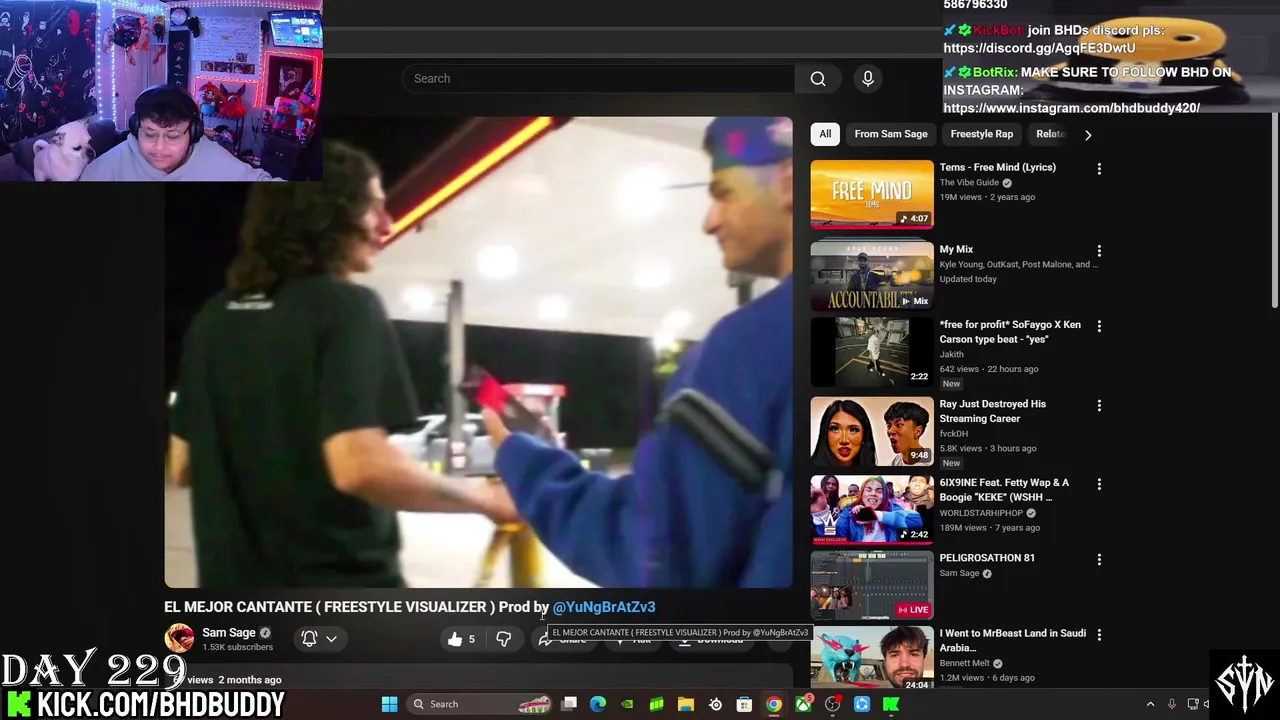Open the Ray streaming career thumbnail
This screenshot has height=720, width=1280.
pos(872,432)
